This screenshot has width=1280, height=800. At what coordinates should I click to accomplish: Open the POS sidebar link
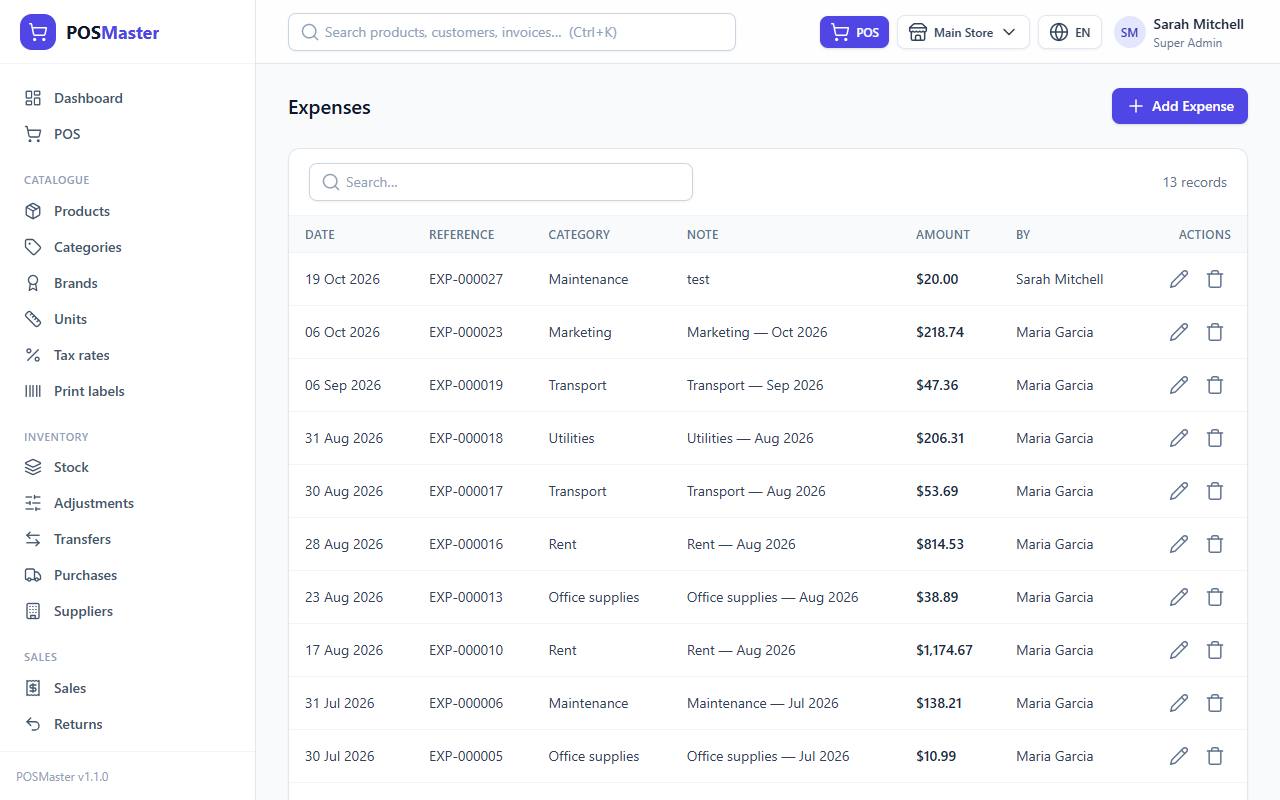[x=127, y=134]
